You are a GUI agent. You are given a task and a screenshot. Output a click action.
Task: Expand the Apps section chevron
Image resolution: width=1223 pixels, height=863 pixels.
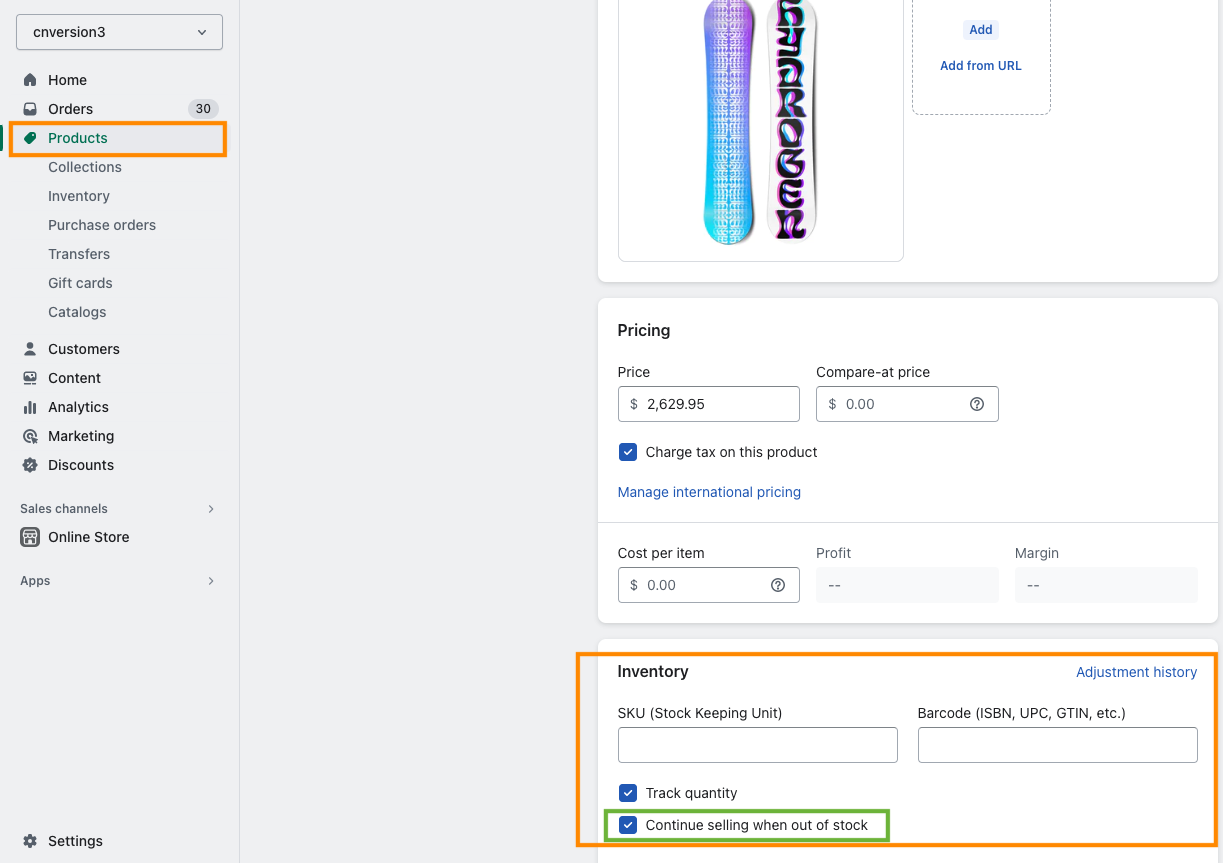click(211, 581)
